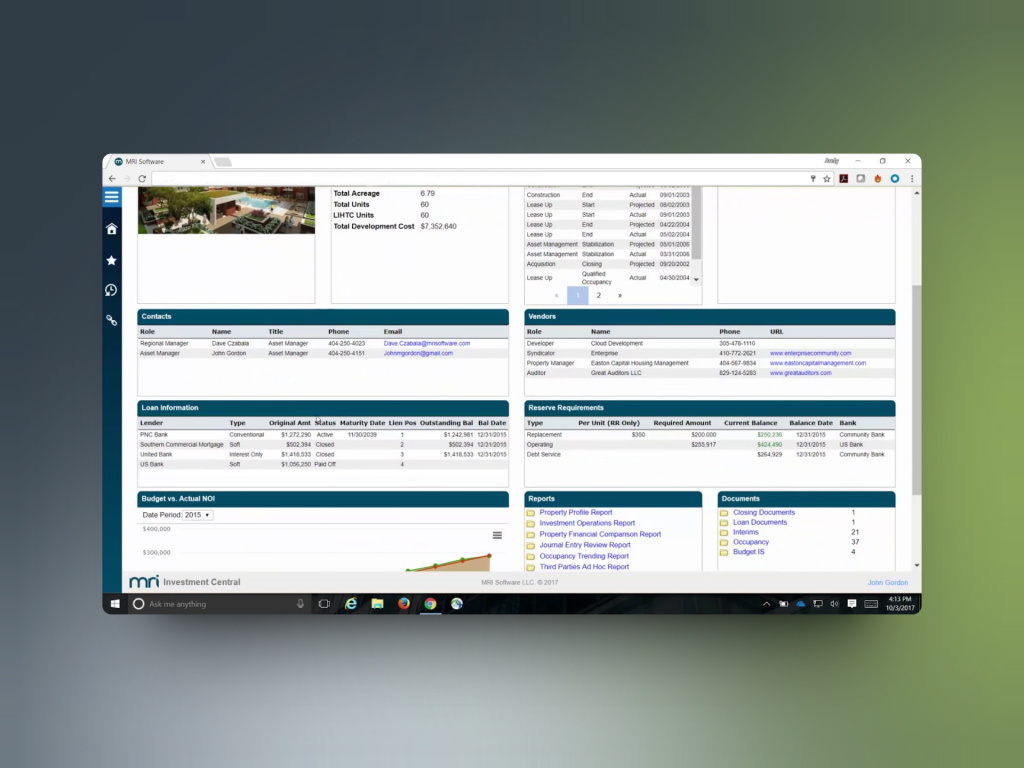The height and width of the screenshot is (768, 1024).
Task: Select the Home icon in the left sidebar
Action: point(111,228)
